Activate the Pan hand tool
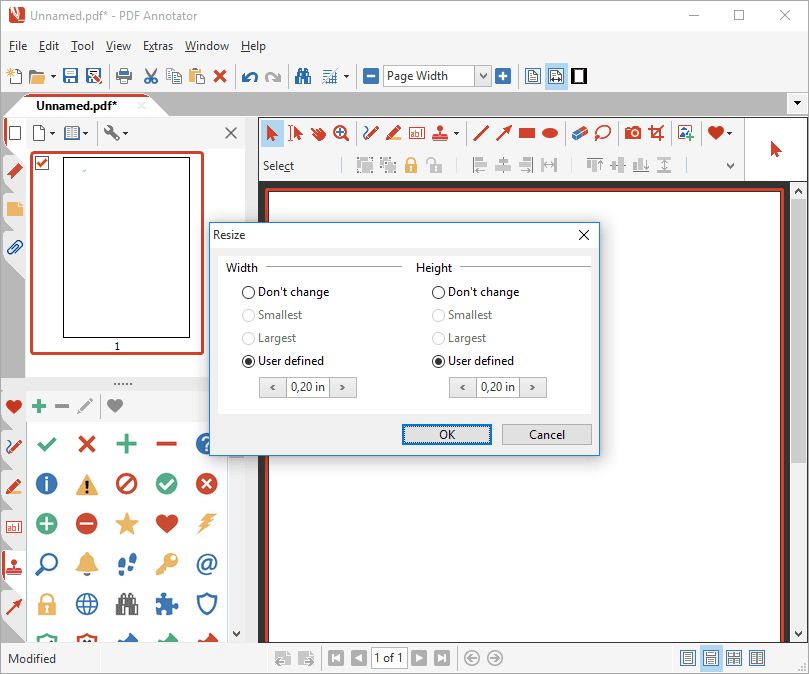Image resolution: width=809 pixels, height=674 pixels. [318, 133]
